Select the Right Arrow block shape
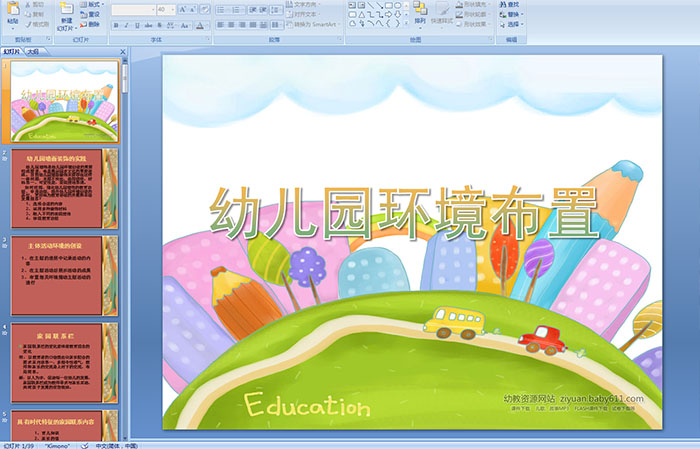Screen dimensions: 700x449 click(388, 15)
